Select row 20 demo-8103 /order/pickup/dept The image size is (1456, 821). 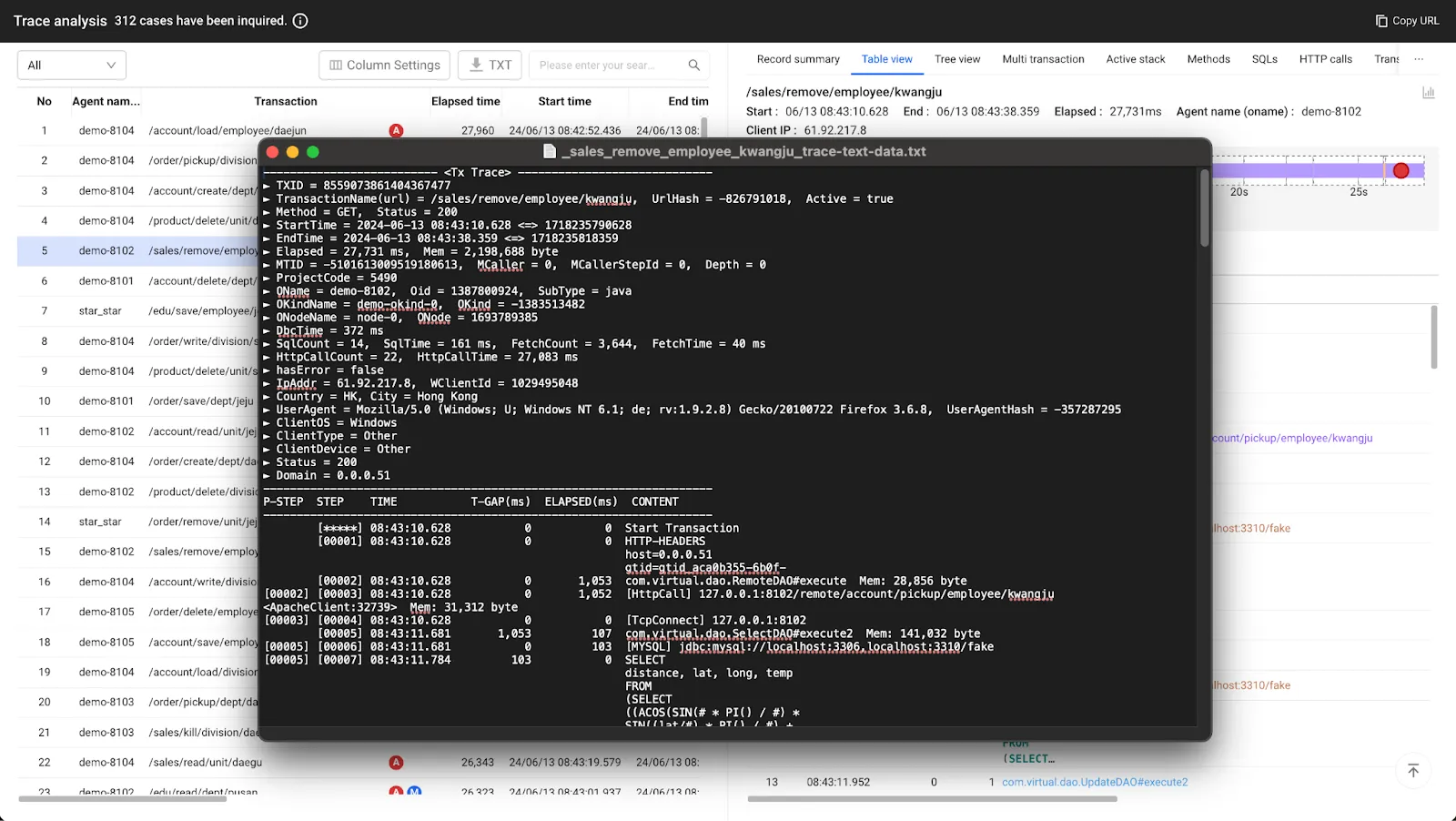[x=138, y=702]
